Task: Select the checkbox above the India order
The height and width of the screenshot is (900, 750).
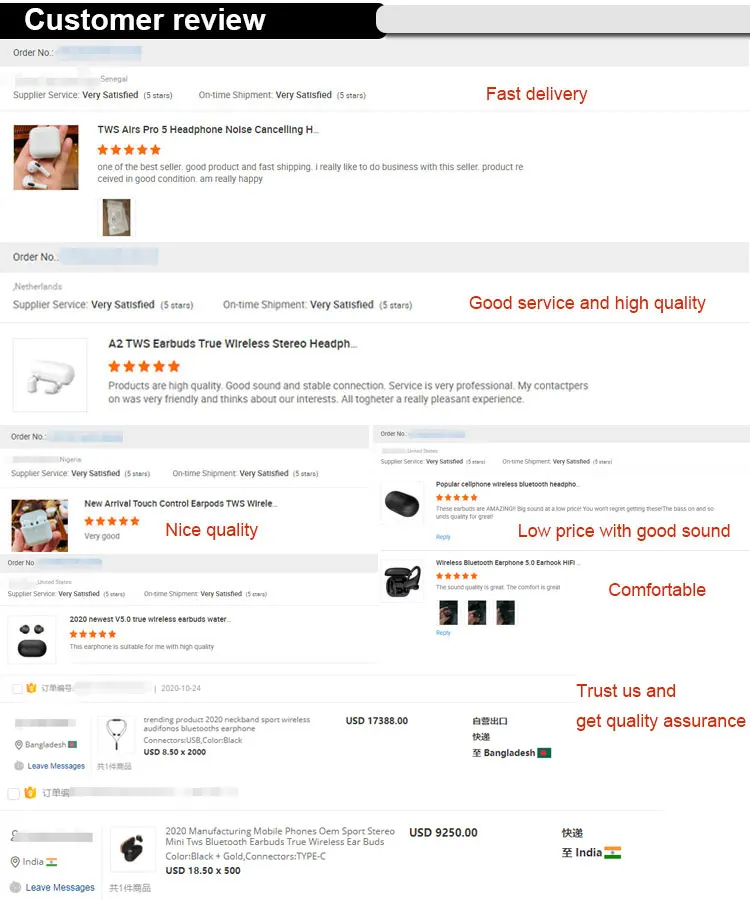Action: click(x=14, y=793)
